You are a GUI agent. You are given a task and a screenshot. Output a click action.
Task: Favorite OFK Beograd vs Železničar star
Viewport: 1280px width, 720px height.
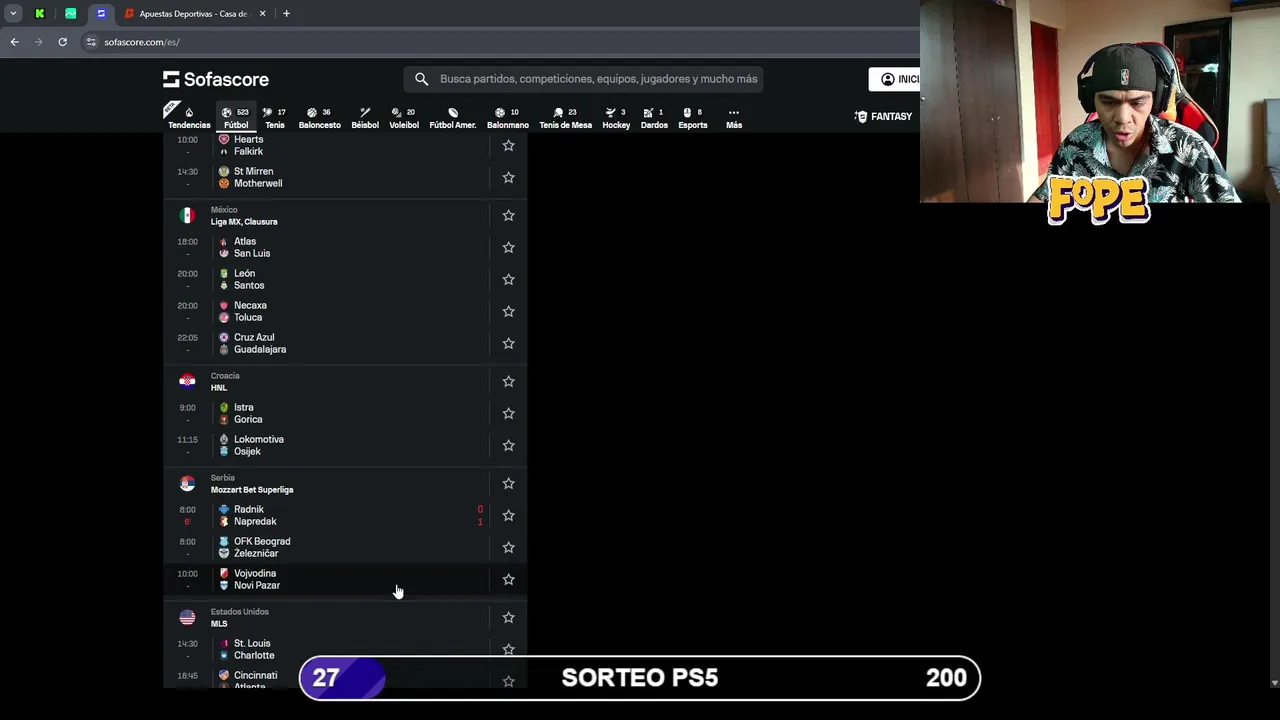tap(508, 548)
